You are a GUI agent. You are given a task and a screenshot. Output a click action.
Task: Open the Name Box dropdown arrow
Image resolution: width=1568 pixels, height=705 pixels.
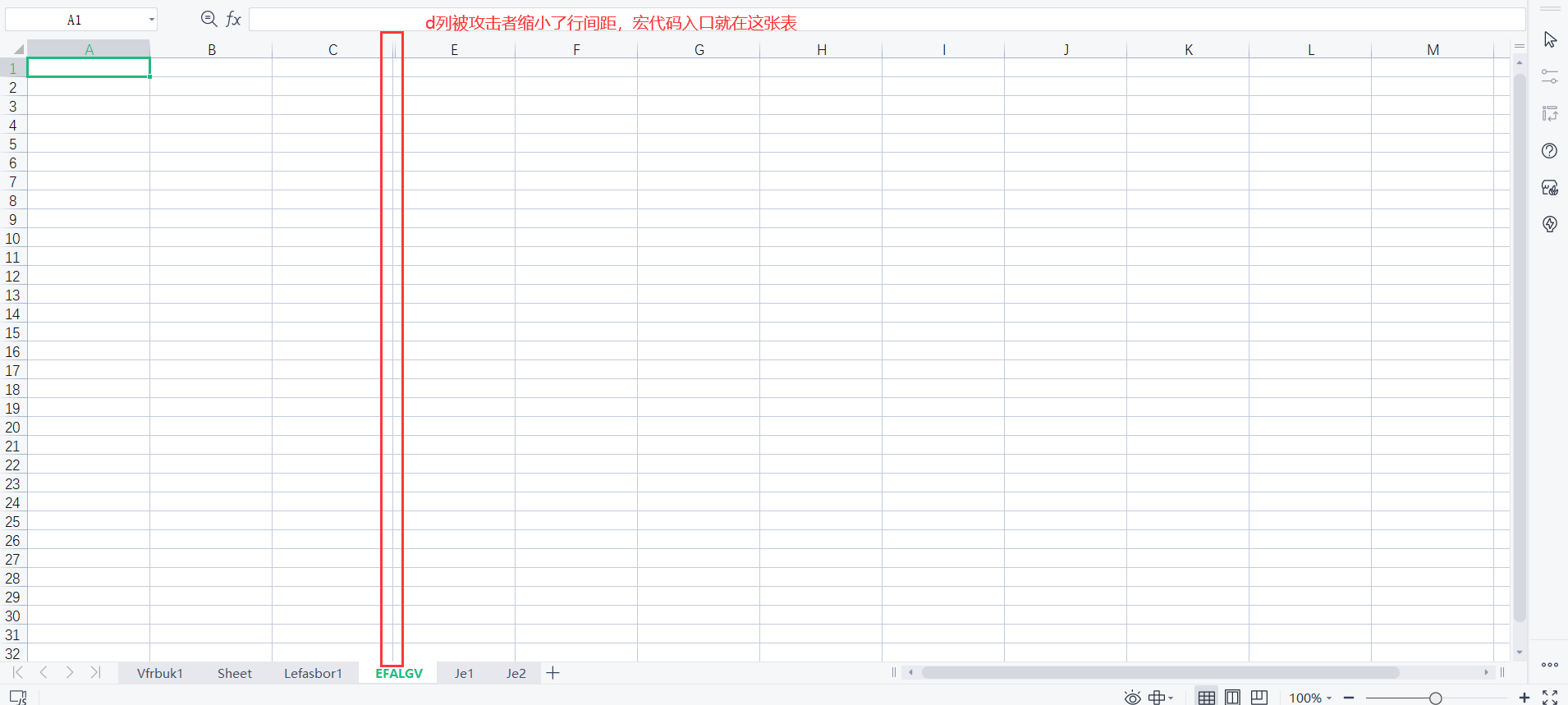click(152, 20)
